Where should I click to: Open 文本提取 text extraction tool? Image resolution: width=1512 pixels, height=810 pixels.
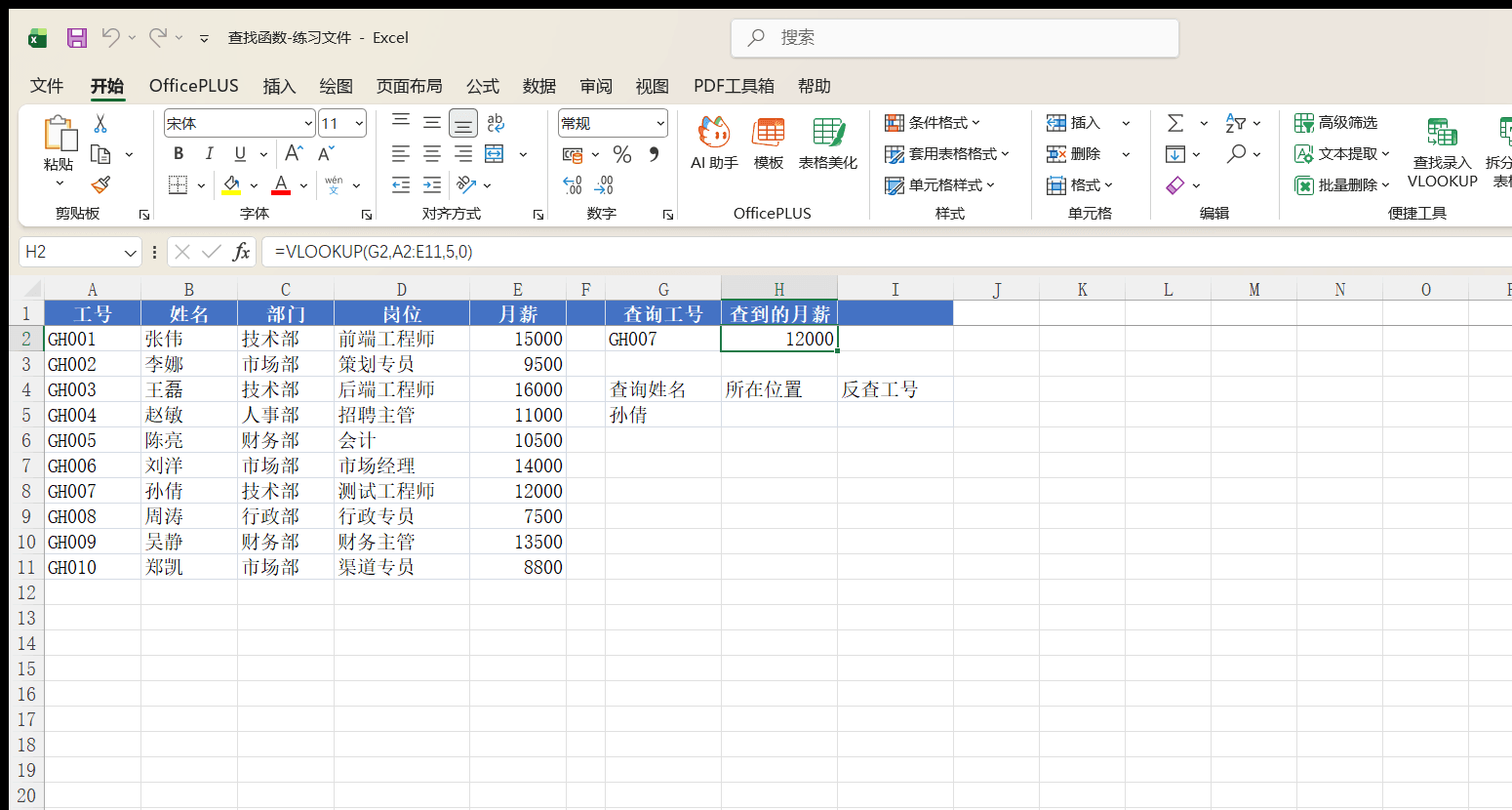1341,154
